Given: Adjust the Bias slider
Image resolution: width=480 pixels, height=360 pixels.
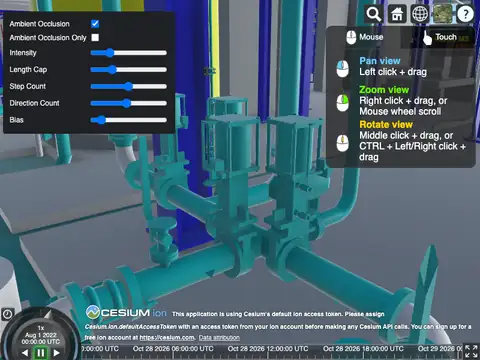Looking at the screenshot, I should 129,120.
